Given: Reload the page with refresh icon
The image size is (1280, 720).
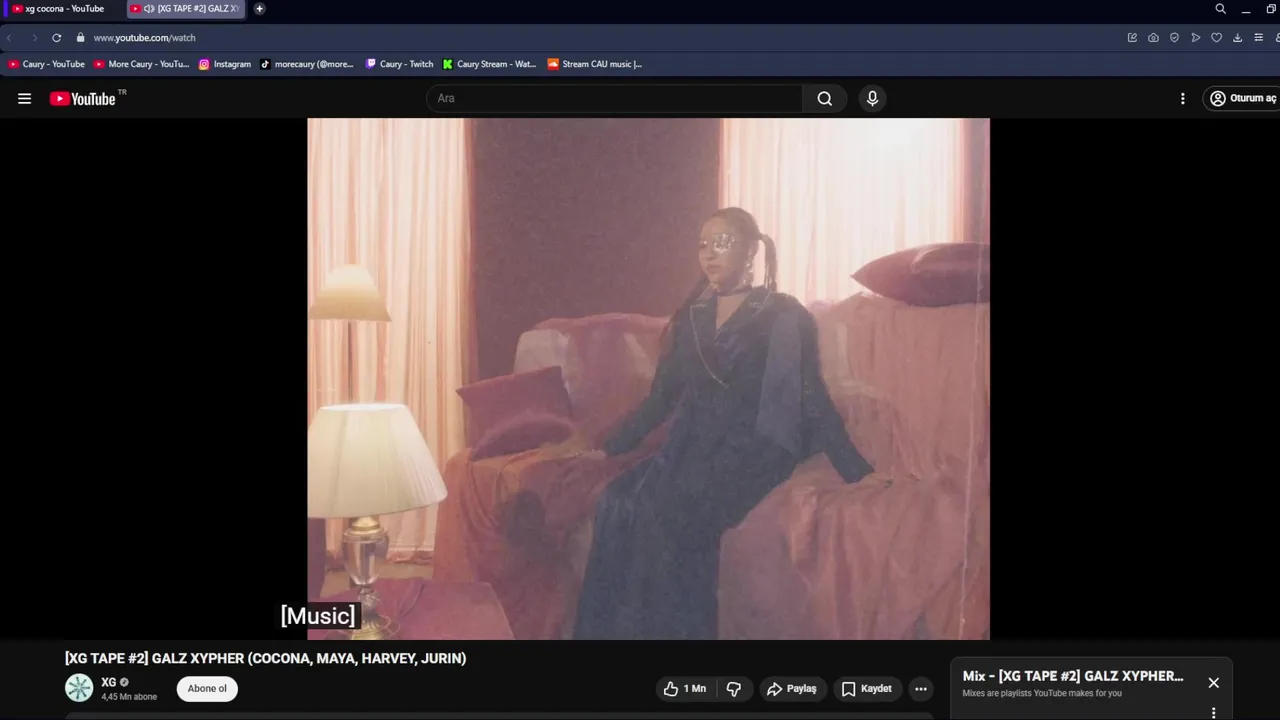Looking at the screenshot, I should [x=56, y=38].
